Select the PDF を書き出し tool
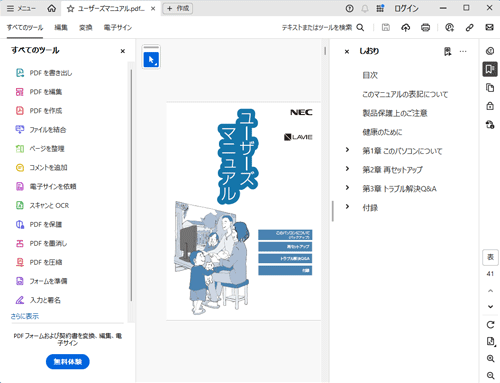This screenshot has width=500, height=383. tap(44, 73)
